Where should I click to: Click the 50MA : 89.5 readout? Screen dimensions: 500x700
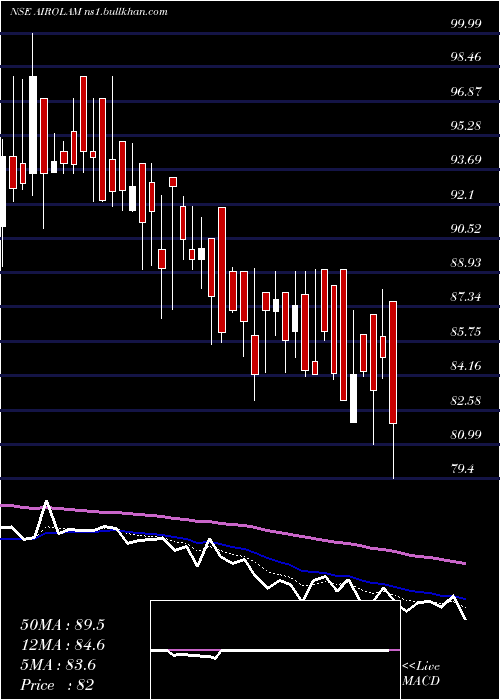[x=62, y=625]
